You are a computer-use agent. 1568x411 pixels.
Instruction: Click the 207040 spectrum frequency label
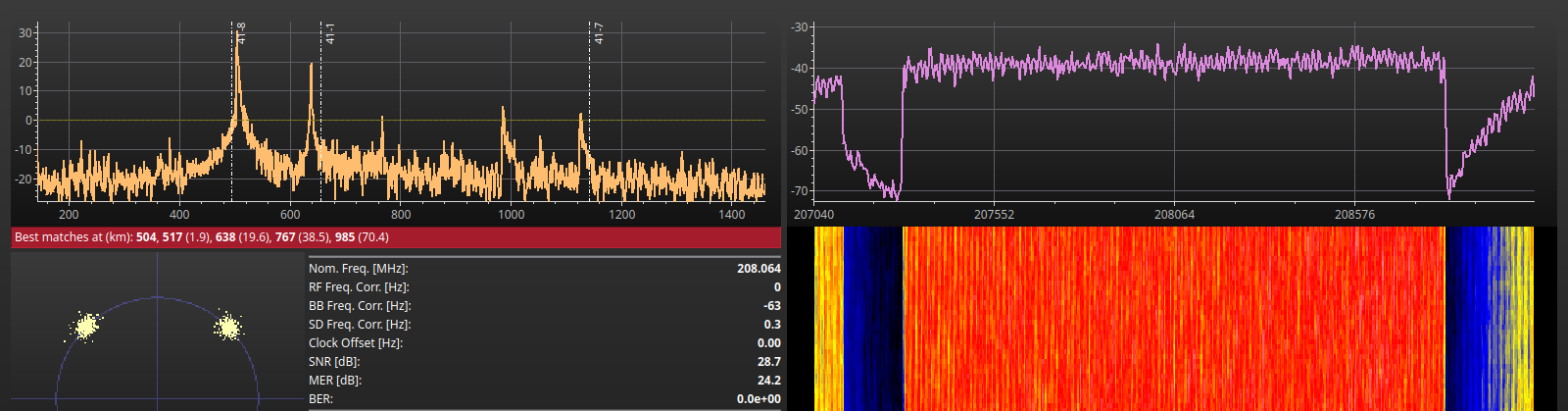click(x=813, y=214)
